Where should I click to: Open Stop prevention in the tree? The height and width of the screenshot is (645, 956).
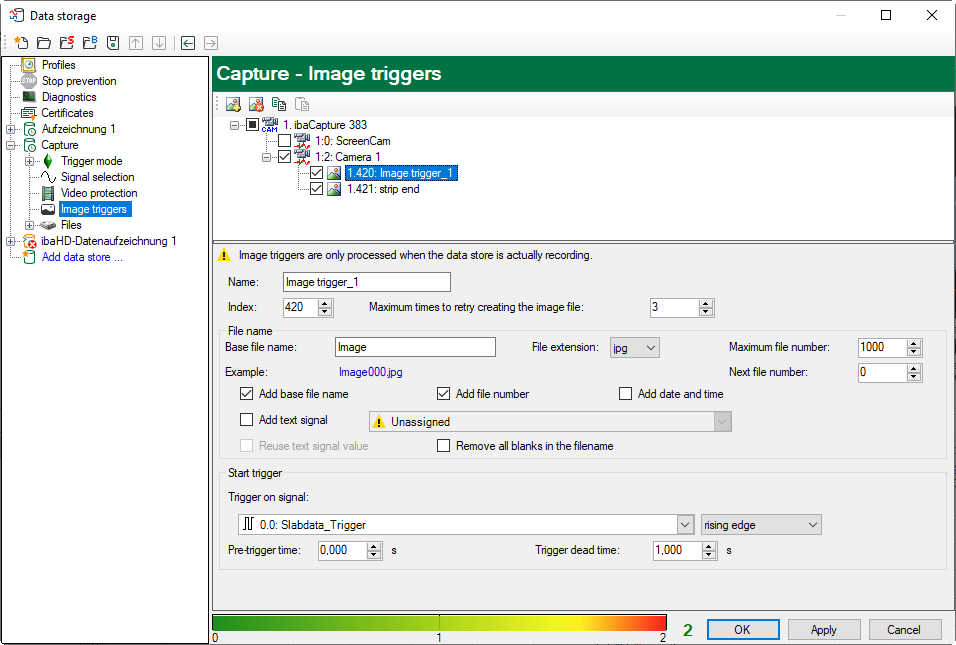click(x=78, y=81)
